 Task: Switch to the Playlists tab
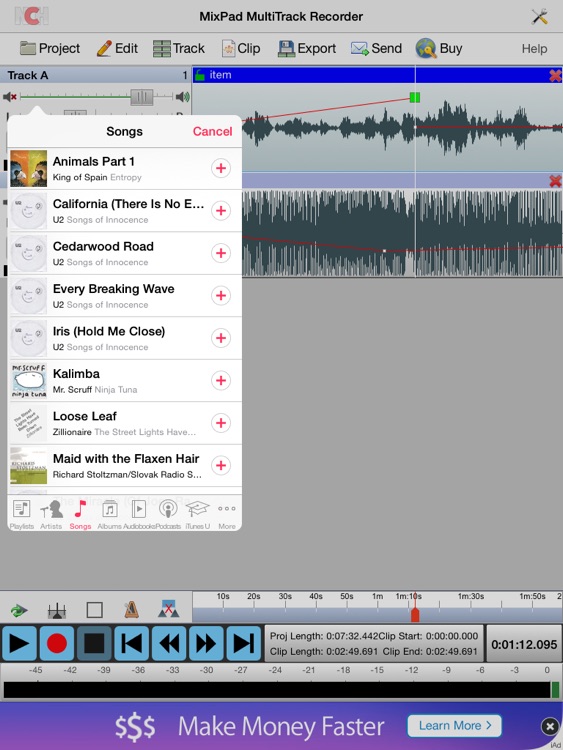pos(22,514)
